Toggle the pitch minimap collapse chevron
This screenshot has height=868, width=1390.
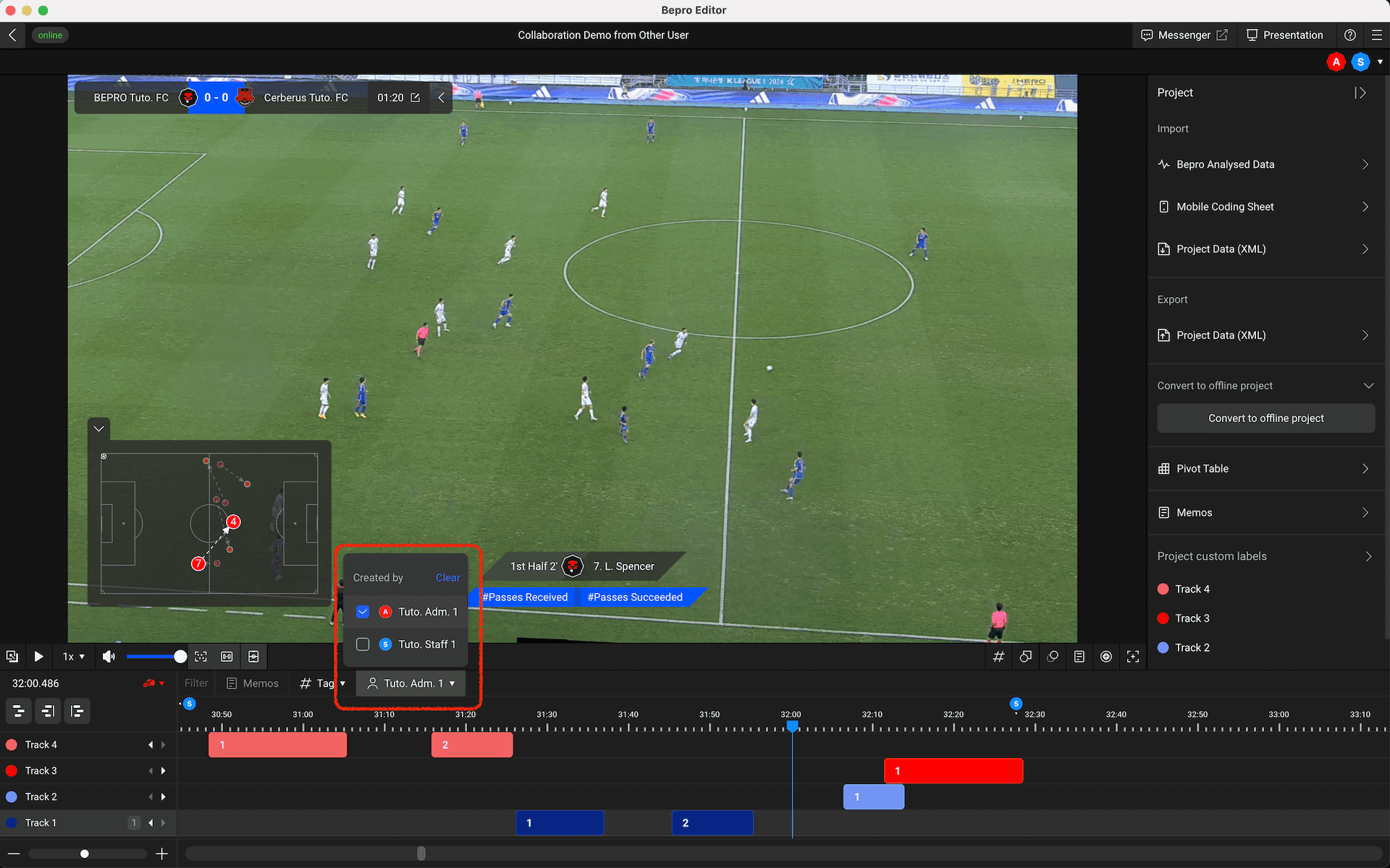[99, 429]
